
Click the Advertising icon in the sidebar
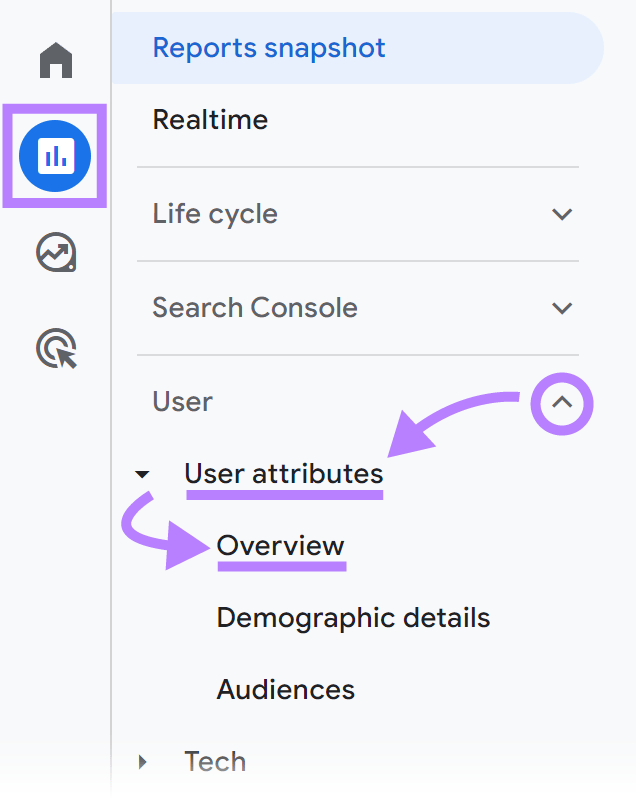(55, 349)
